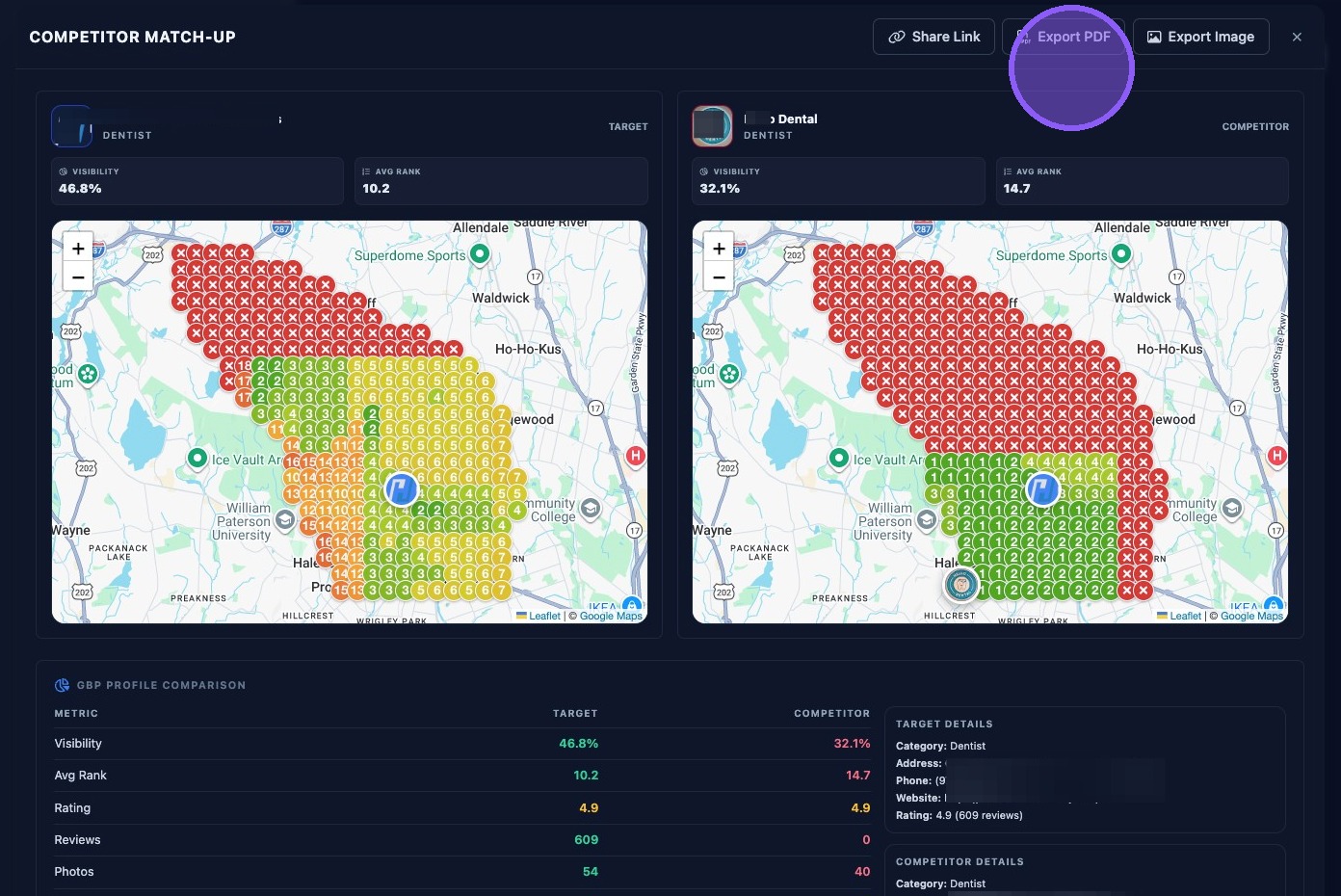Click the Target Details heading

[944, 725]
